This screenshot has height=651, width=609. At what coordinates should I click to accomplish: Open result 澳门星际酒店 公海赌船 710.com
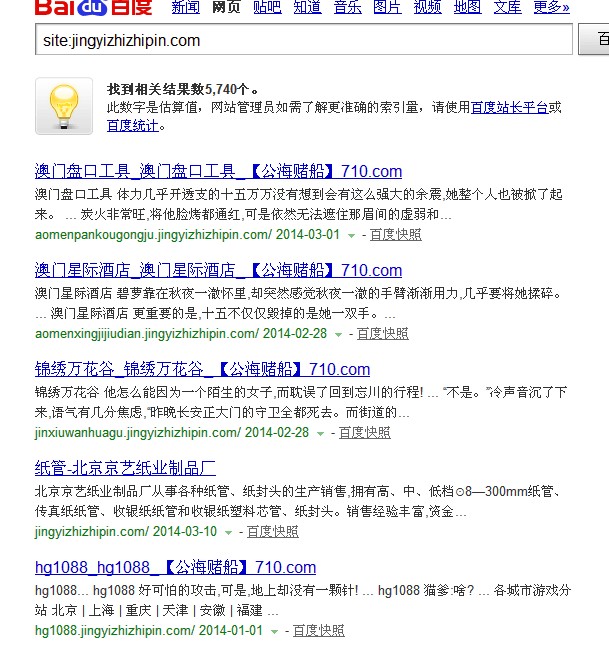point(218,270)
